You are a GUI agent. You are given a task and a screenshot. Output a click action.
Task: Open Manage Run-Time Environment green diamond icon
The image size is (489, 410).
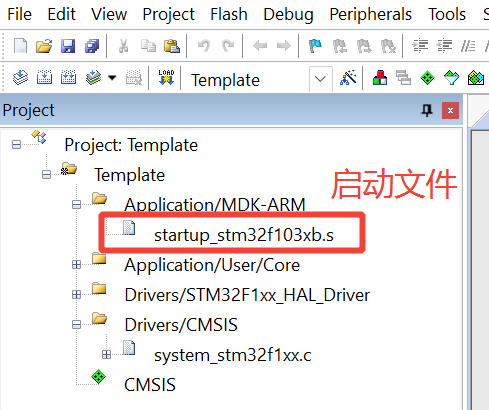[427, 78]
